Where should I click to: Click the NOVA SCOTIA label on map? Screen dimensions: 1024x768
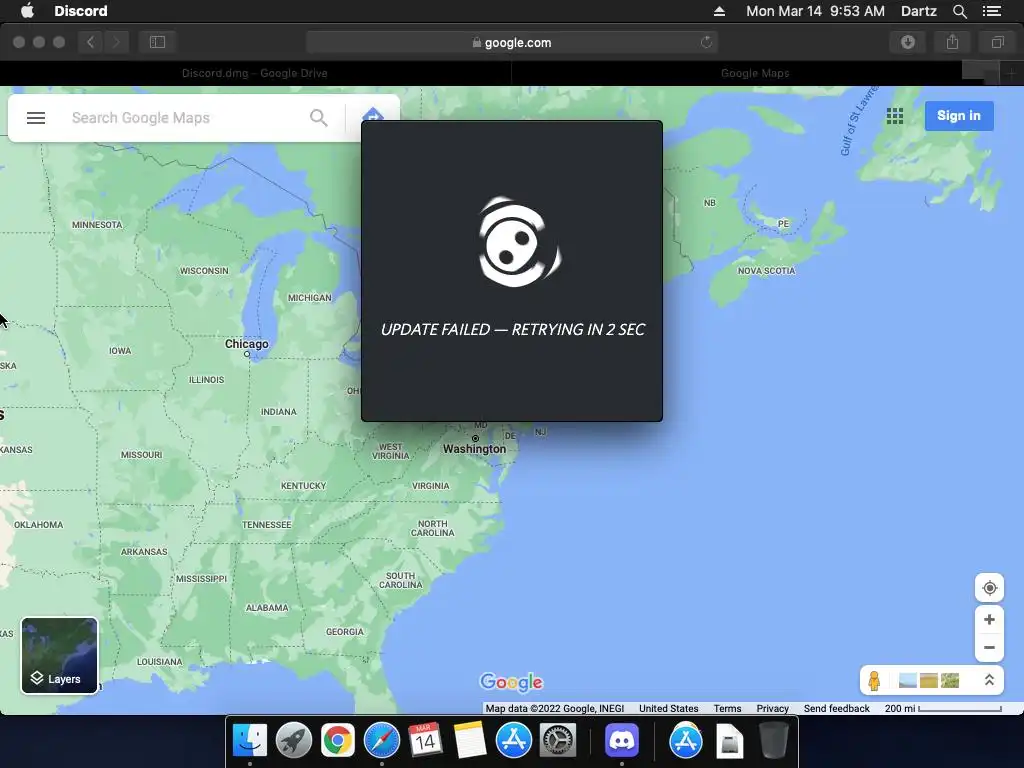pyautogui.click(x=766, y=270)
